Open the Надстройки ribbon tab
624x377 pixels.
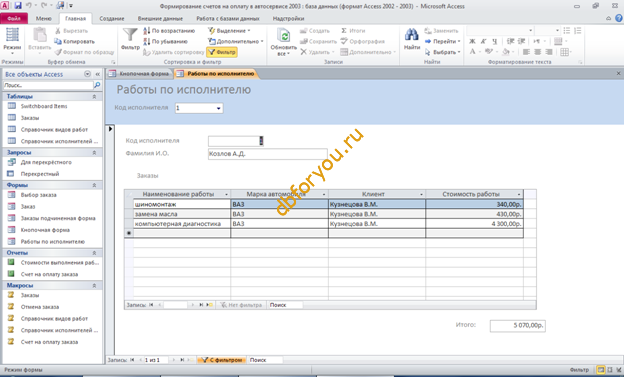tap(288, 18)
